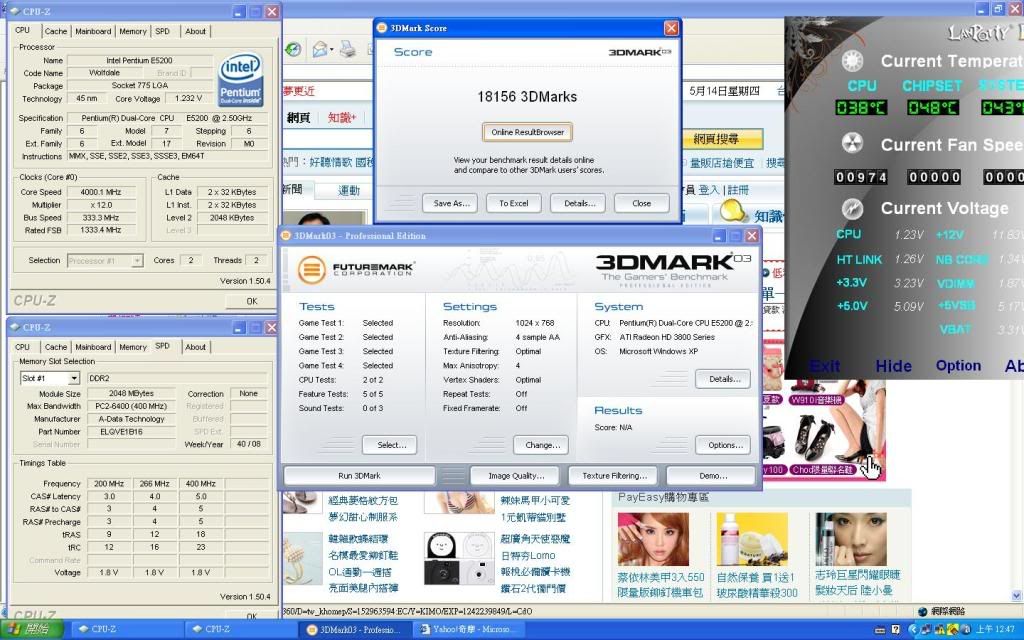Viewport: 1024px width, 640px height.
Task: Click Details button in 3DMark Score dialog
Action: click(578, 203)
